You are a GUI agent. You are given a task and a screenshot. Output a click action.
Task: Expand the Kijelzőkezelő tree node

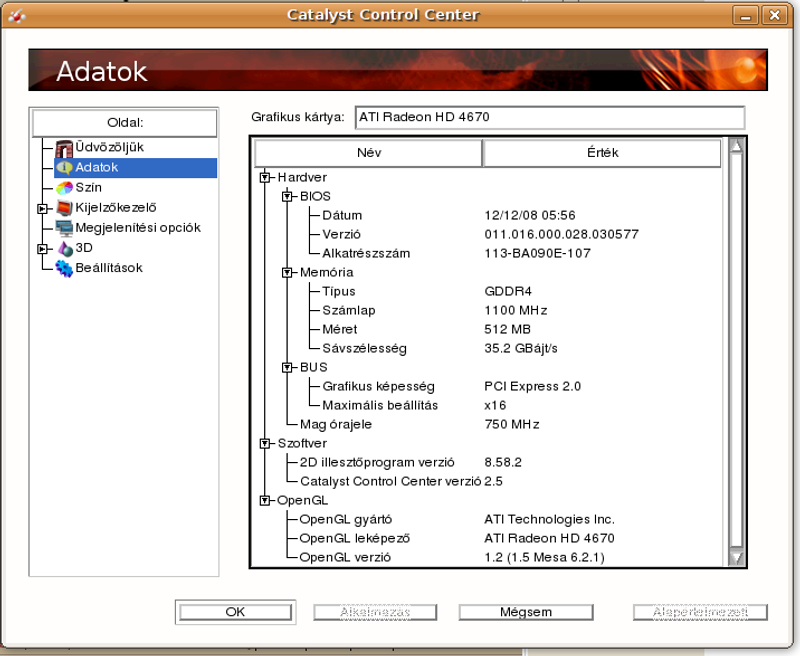(42, 208)
